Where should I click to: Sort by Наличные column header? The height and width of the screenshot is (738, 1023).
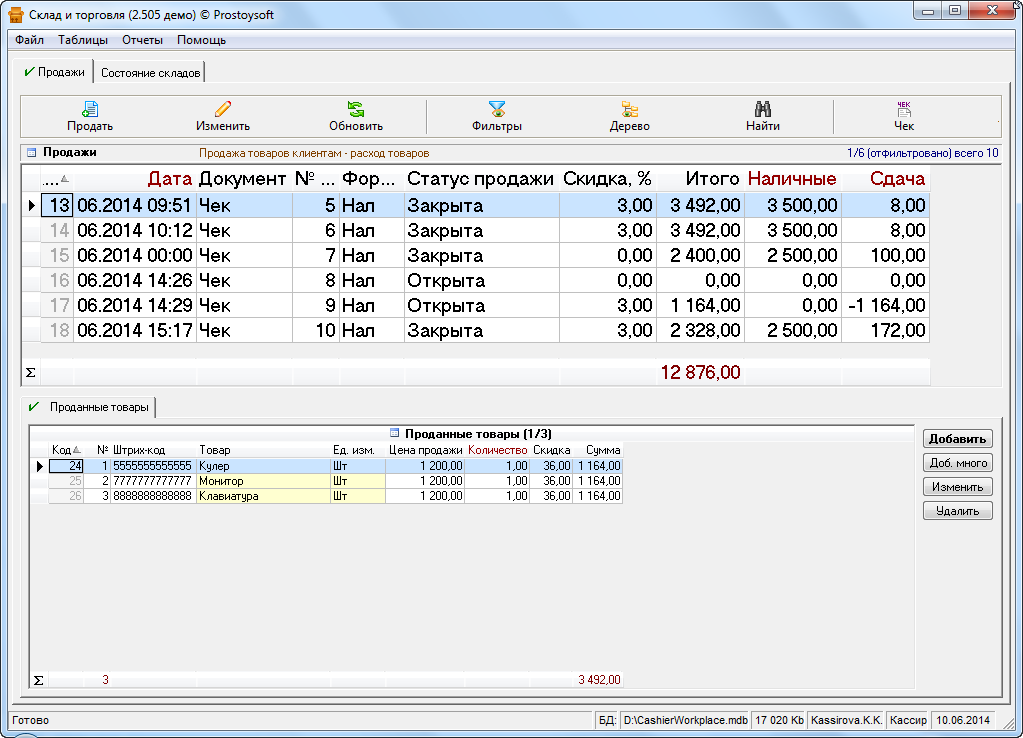(792, 179)
